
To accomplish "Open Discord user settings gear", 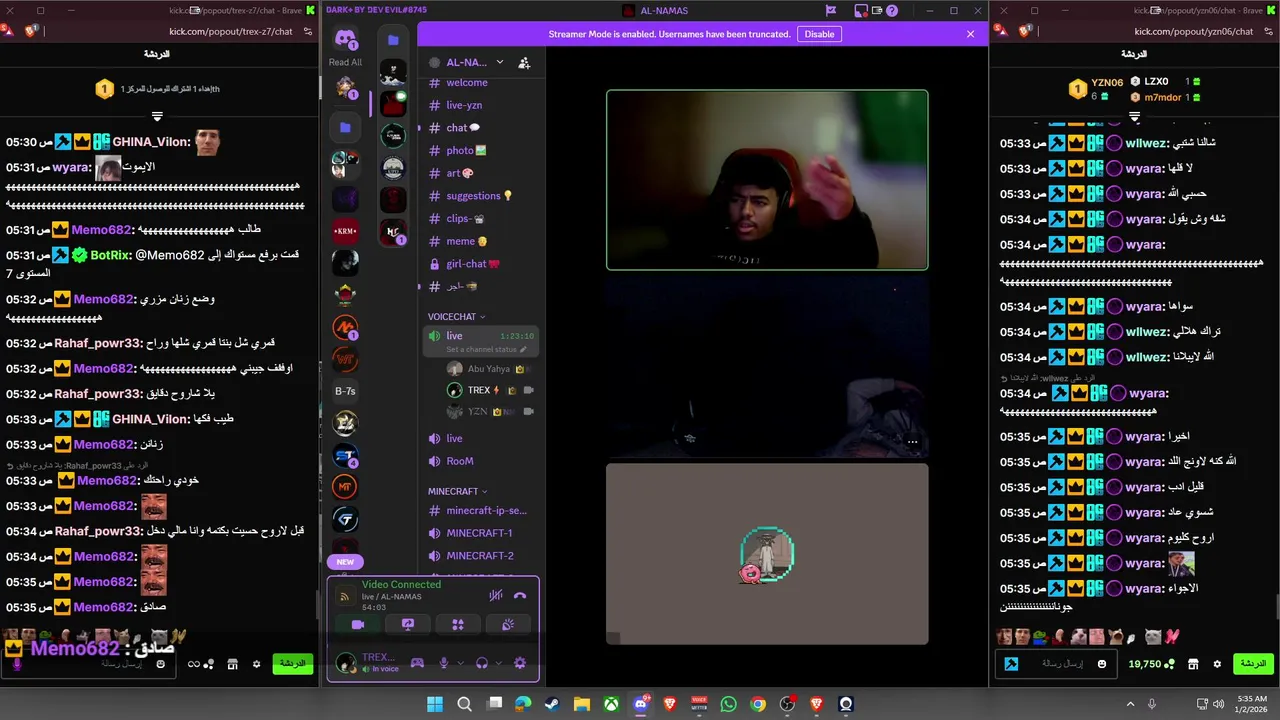I will point(520,663).
